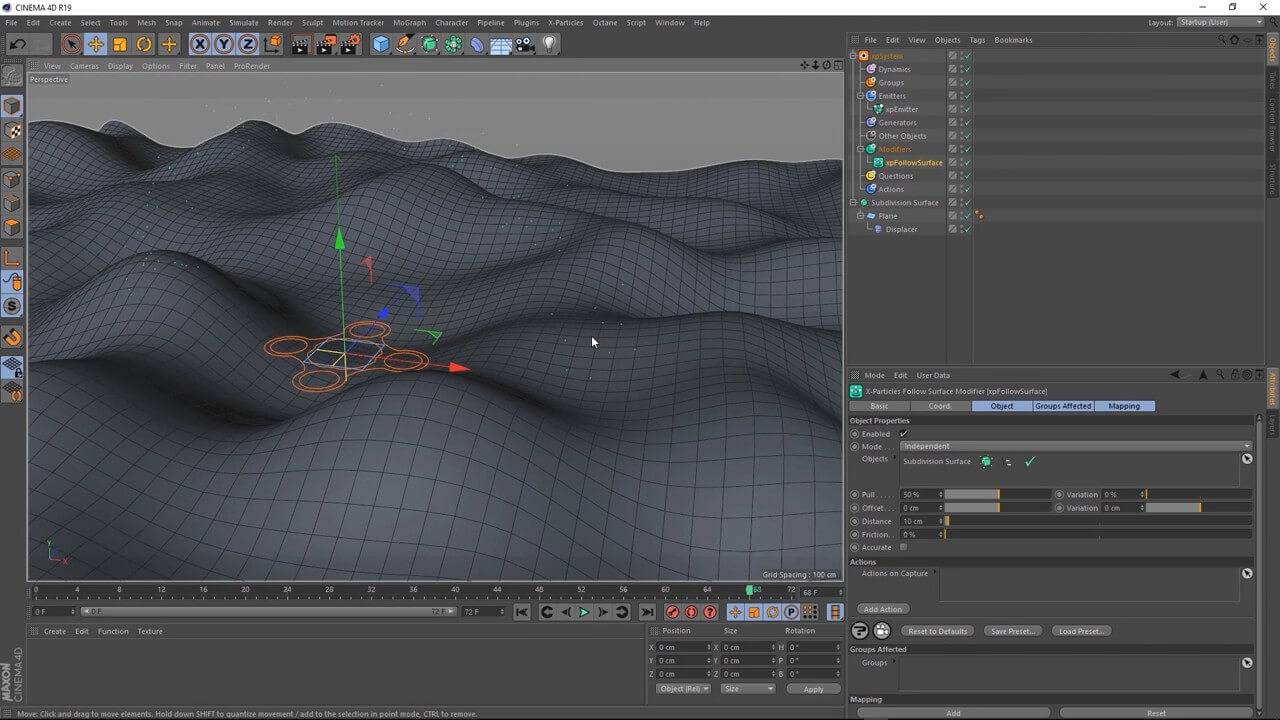Toggle the Y axis lock icon
This screenshot has width=1280, height=720.
pyautogui.click(x=223, y=44)
